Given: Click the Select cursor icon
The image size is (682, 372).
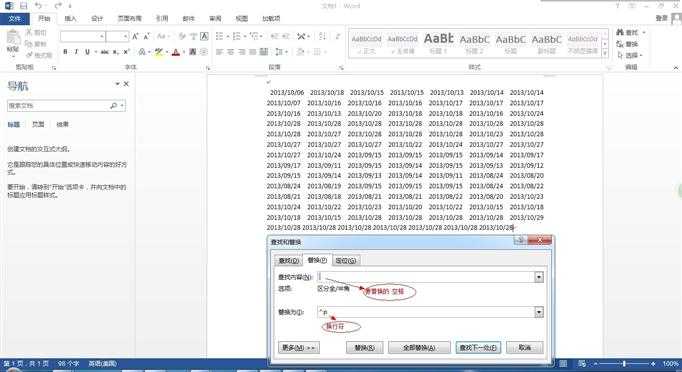Looking at the screenshot, I should [620, 55].
